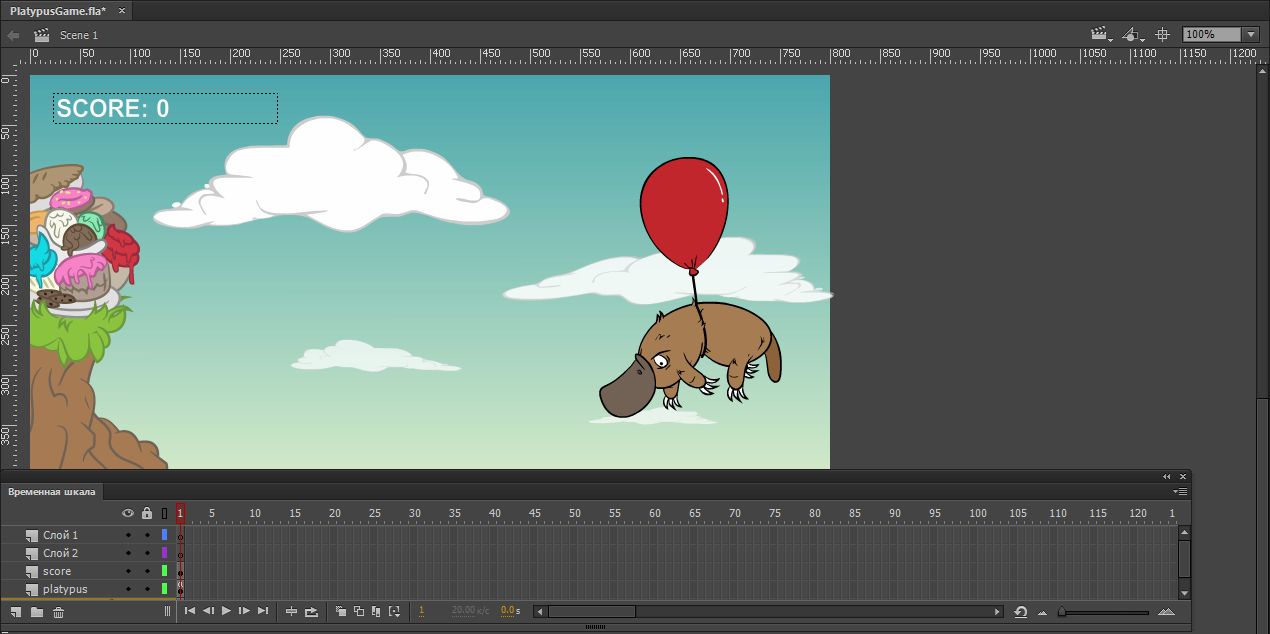
Task: Toggle visibility dot for the score layer
Action: 128,571
